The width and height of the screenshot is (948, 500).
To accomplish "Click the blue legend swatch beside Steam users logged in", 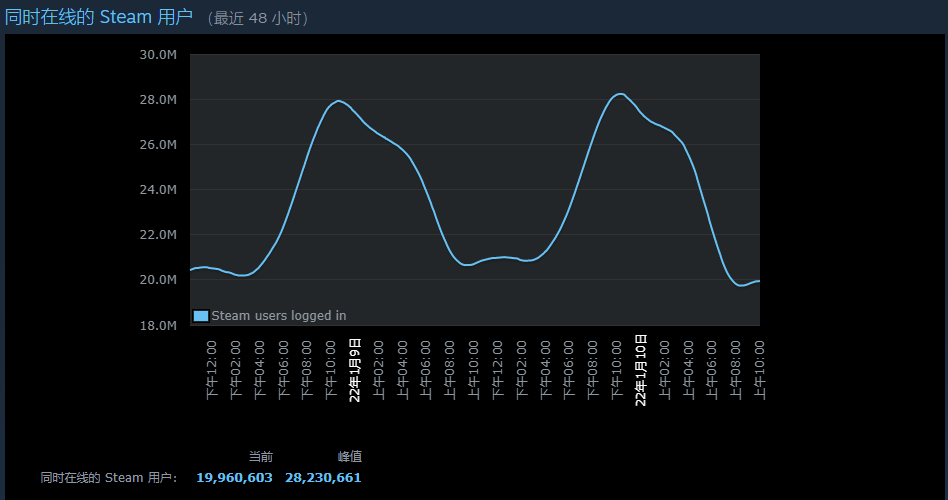I will [201, 316].
